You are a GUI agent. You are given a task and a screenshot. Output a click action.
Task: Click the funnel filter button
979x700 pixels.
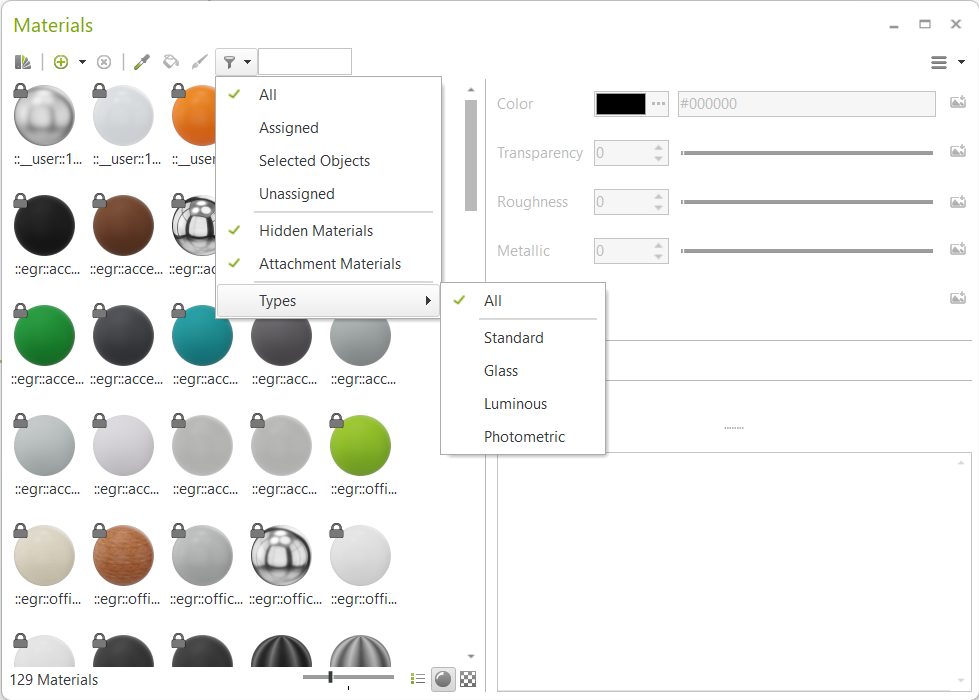230,62
